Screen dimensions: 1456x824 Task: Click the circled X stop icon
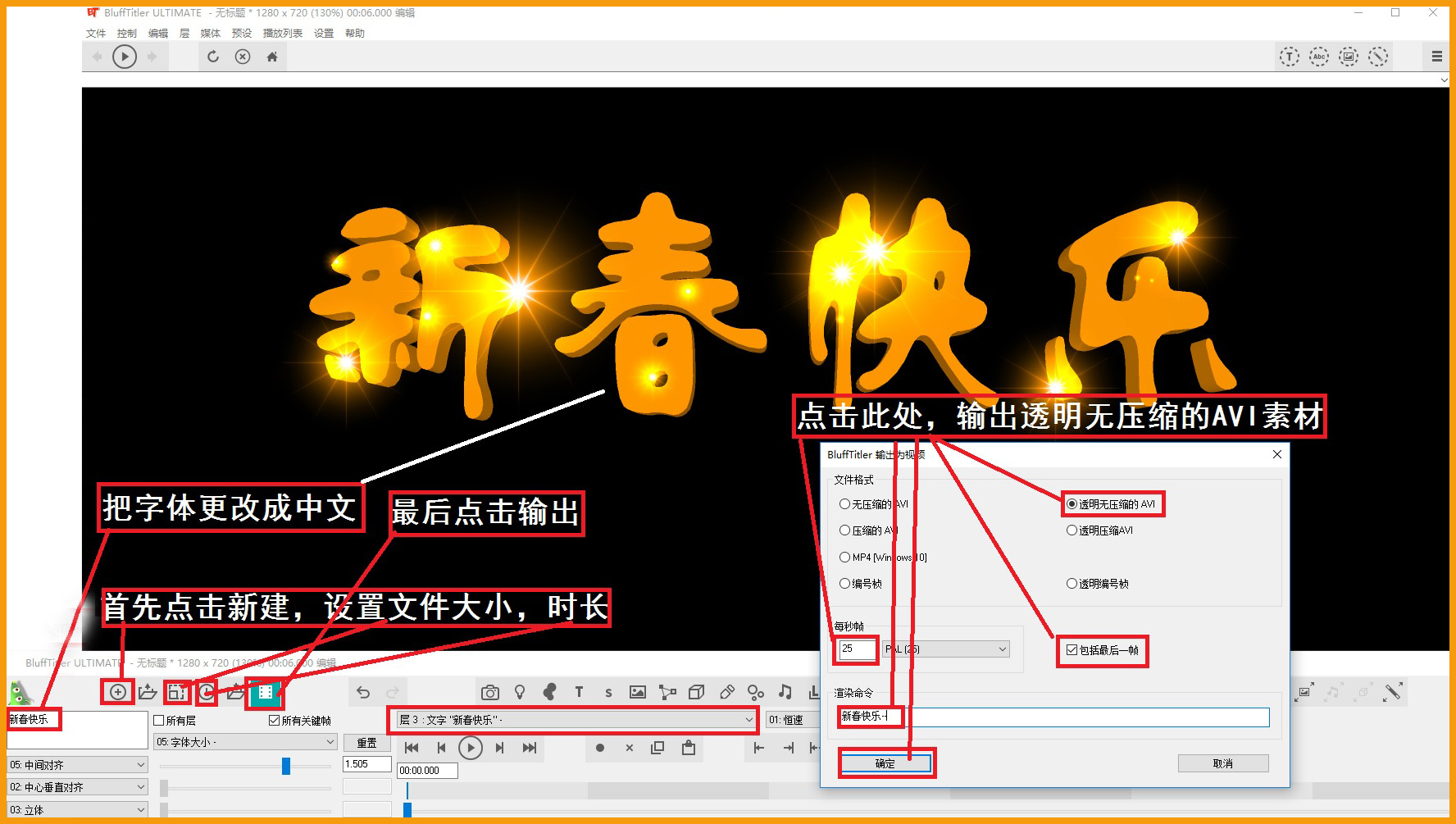click(243, 57)
